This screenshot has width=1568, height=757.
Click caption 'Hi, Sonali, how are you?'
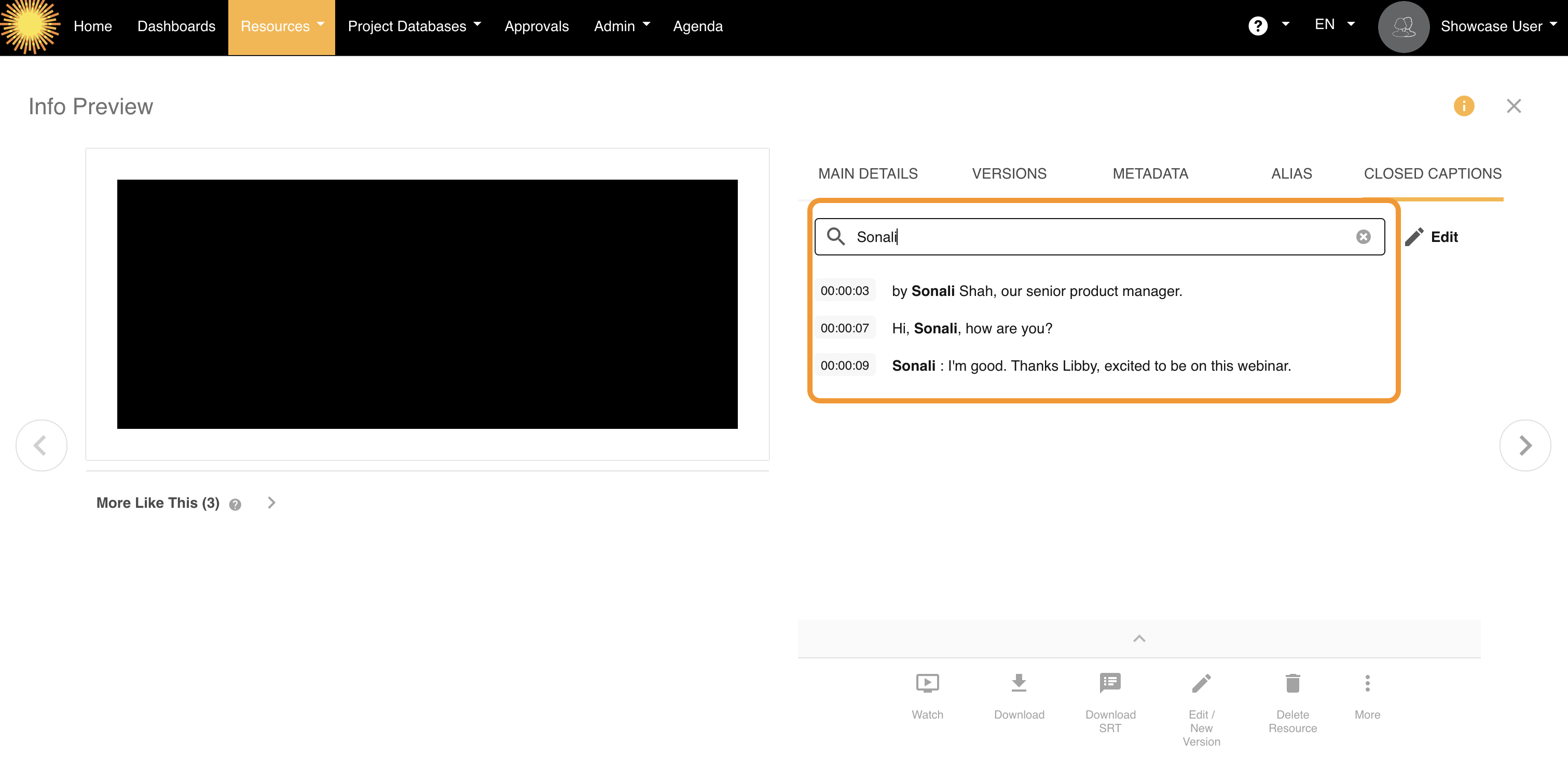coord(972,328)
